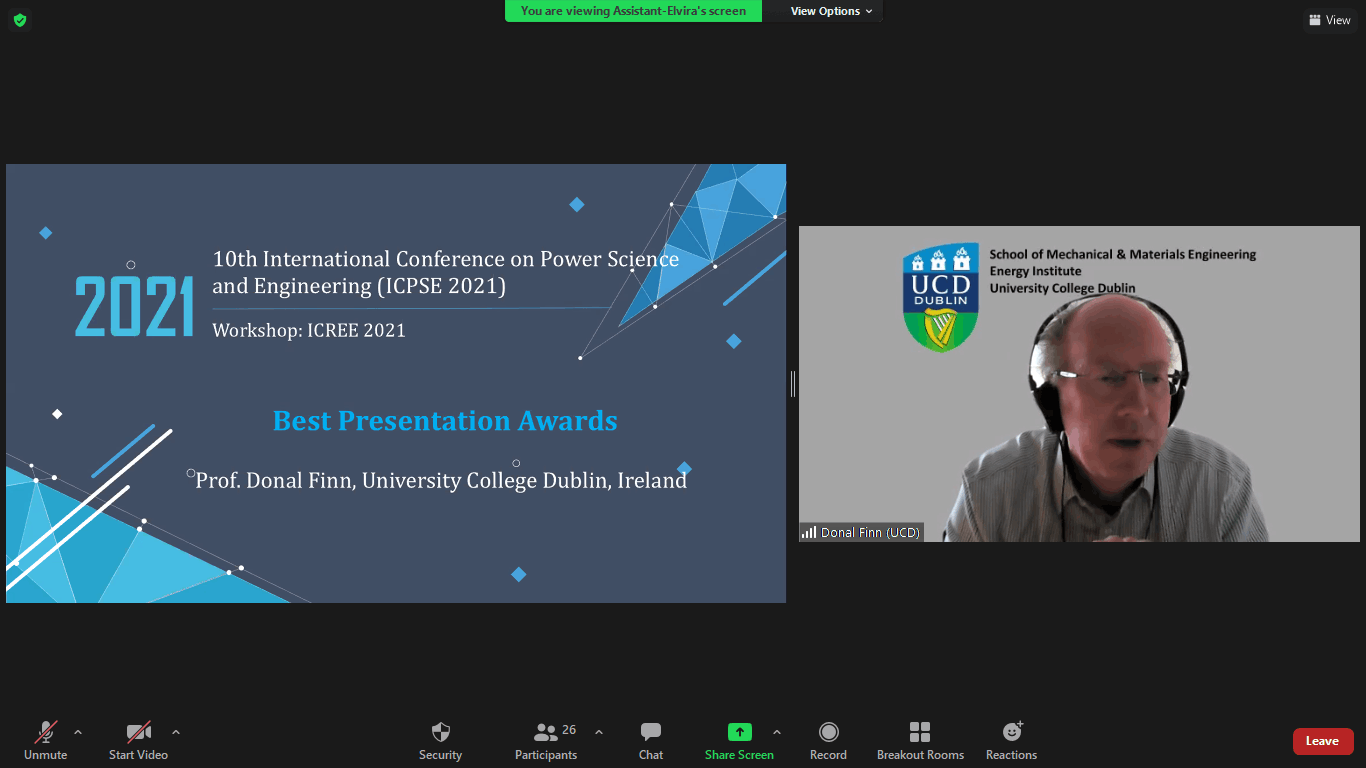Start Video camera button
This screenshot has width=1366, height=768.
138,741
